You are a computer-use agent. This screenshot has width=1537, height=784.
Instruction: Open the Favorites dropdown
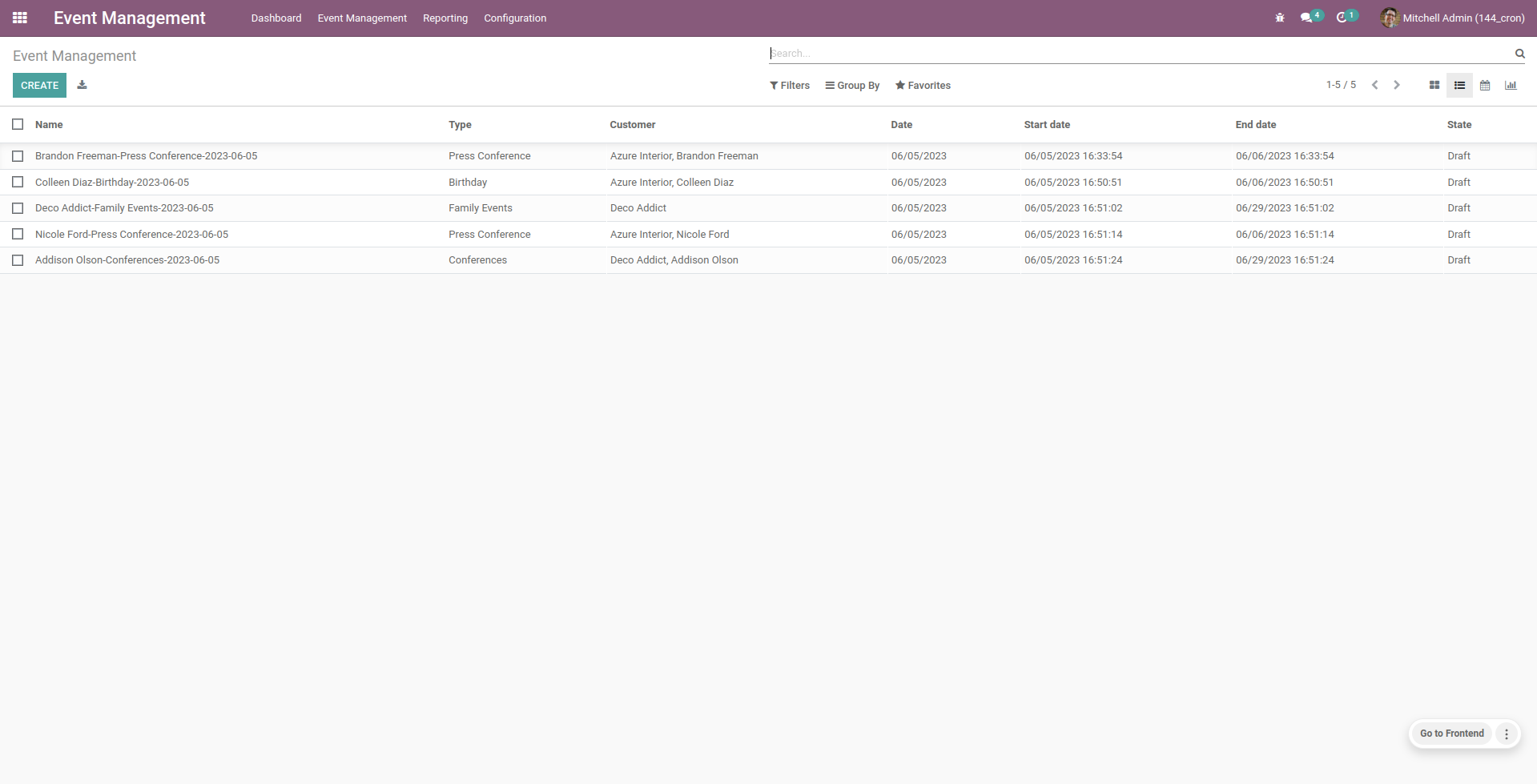coord(923,86)
